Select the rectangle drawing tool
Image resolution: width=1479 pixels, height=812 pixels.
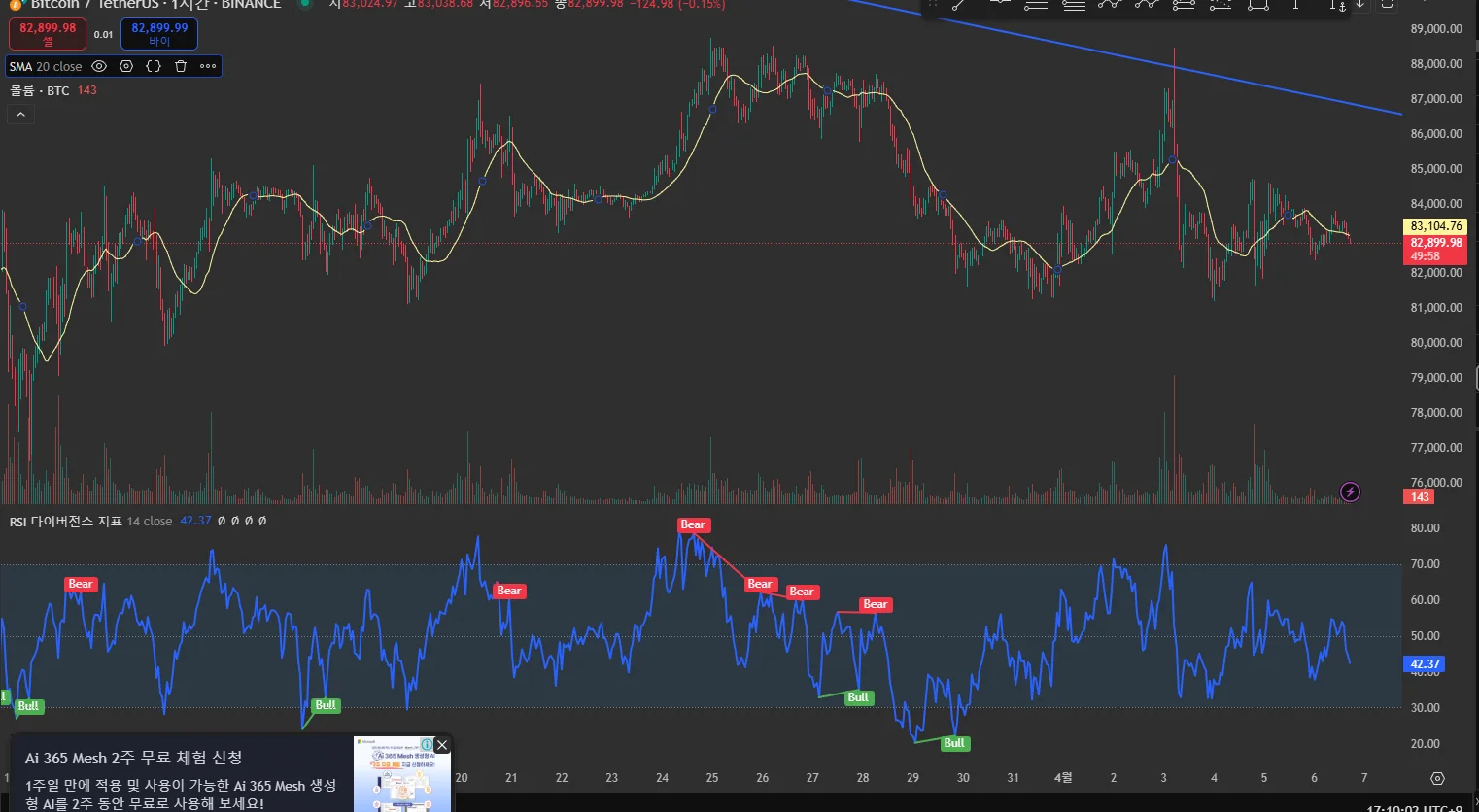tap(1257, 5)
